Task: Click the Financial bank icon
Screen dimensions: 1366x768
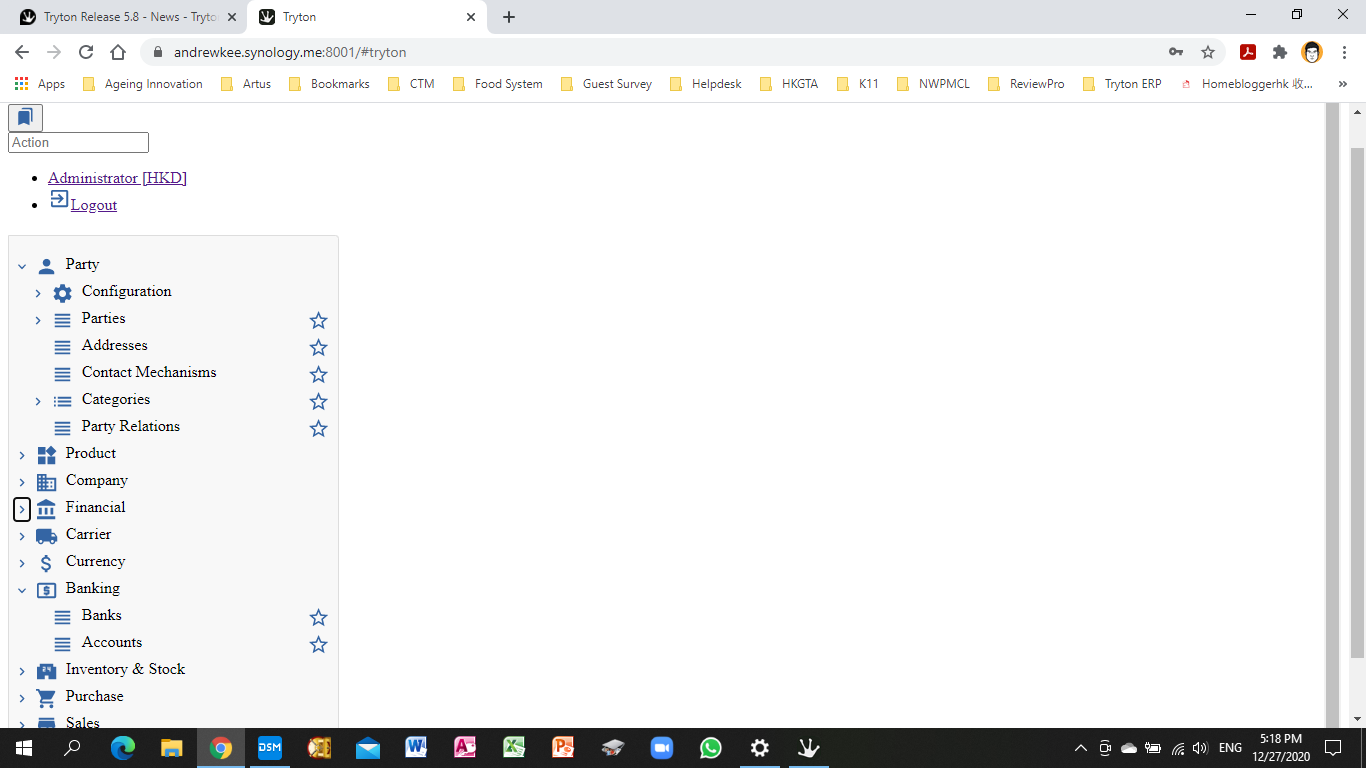Action: click(46, 509)
